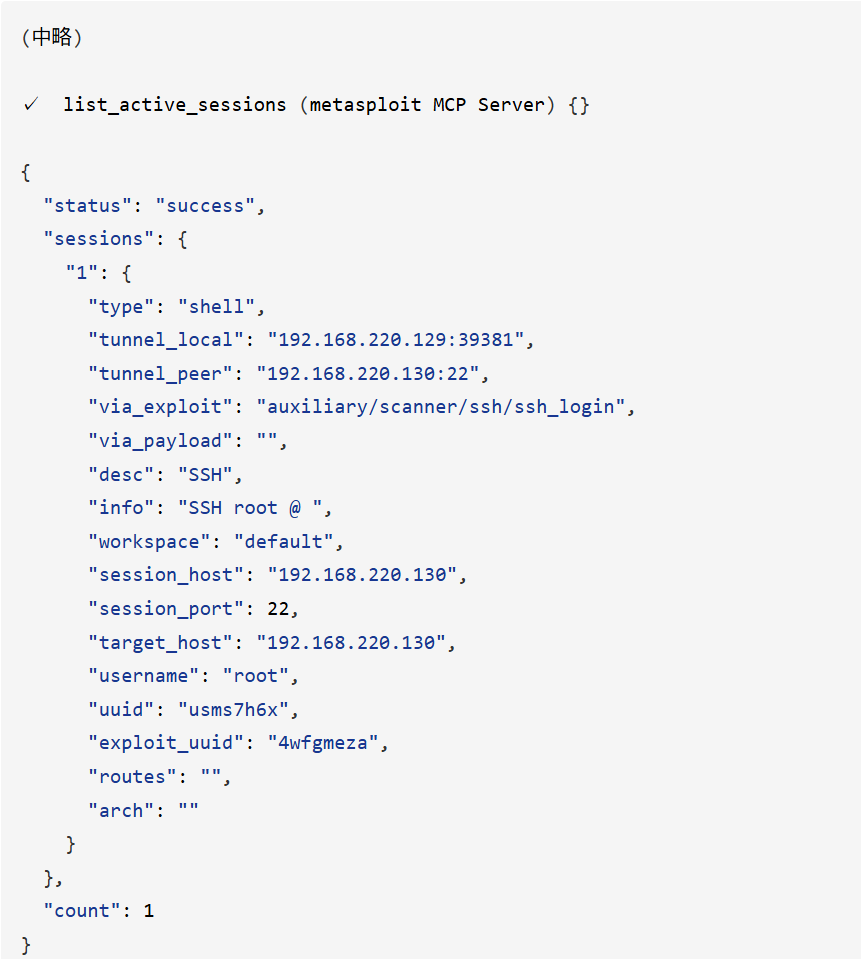Click the empty braces after MCP Server
This screenshot has width=861, height=959.
click(578, 105)
